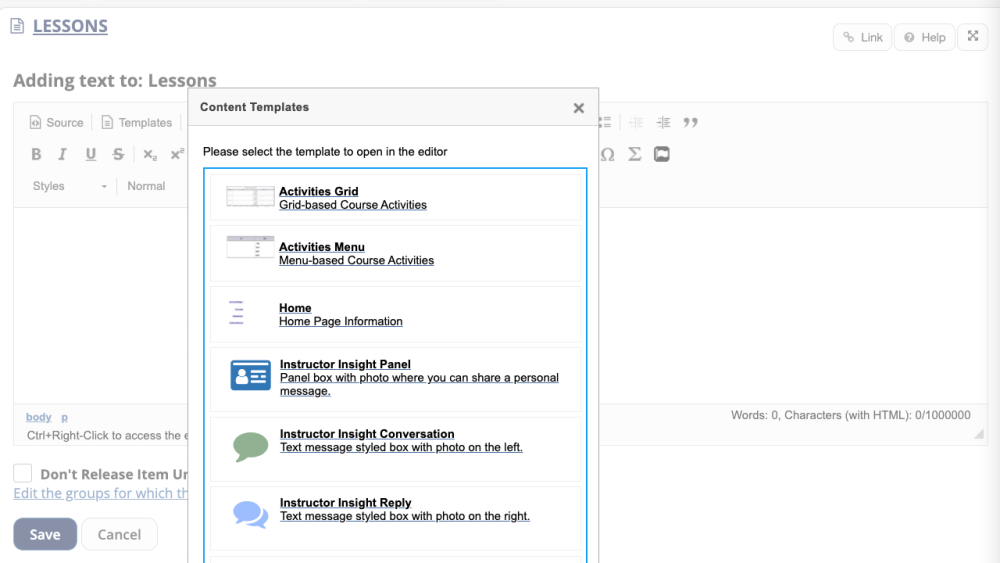Cancel editing the text
This screenshot has width=1000, height=563.
coord(119,534)
